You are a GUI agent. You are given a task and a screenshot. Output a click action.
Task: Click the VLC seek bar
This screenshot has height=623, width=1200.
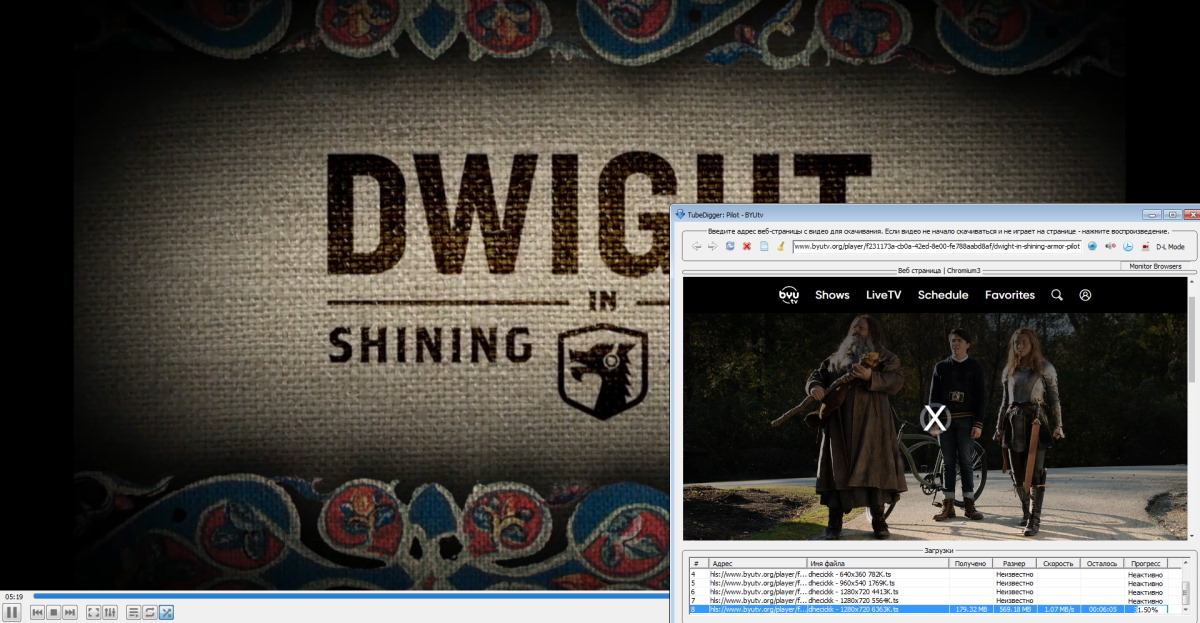click(350, 596)
